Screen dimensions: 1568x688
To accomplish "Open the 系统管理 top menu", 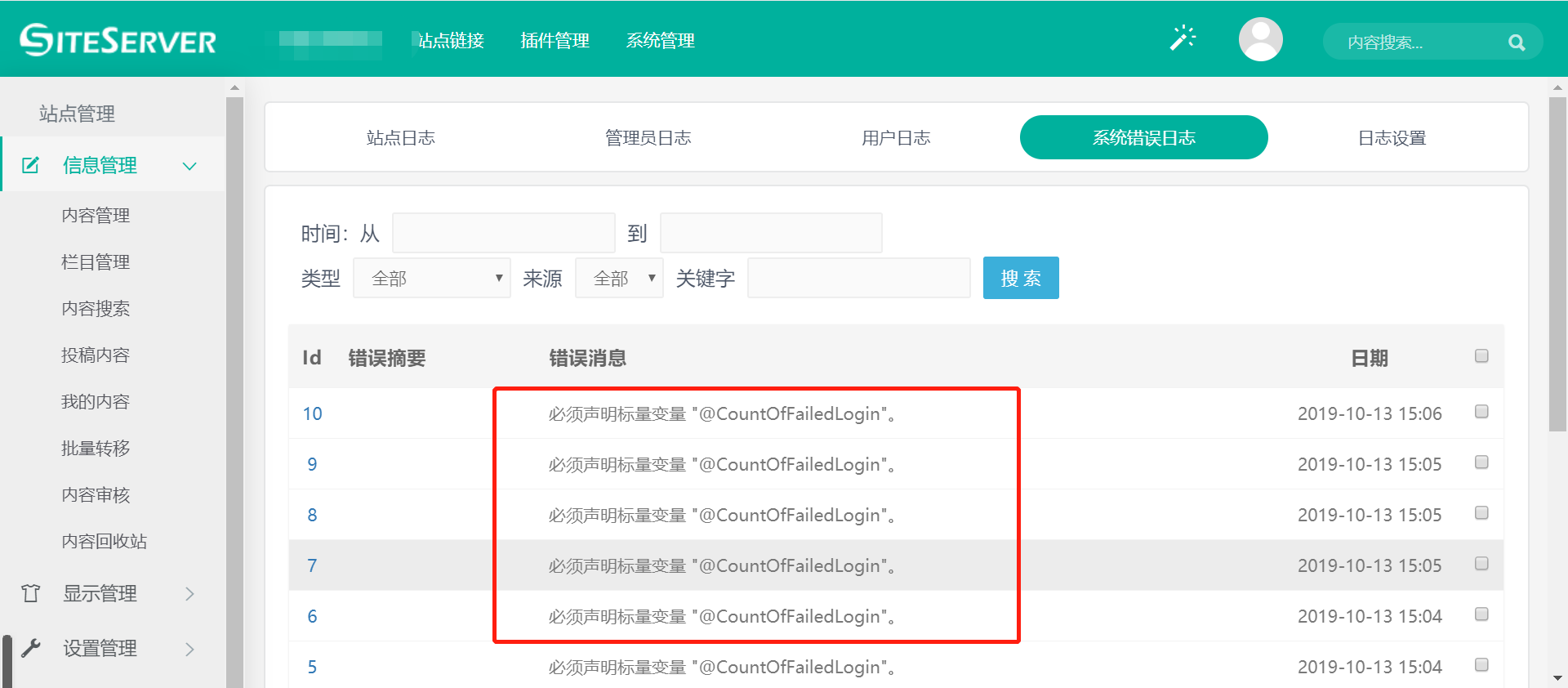I will tap(660, 40).
